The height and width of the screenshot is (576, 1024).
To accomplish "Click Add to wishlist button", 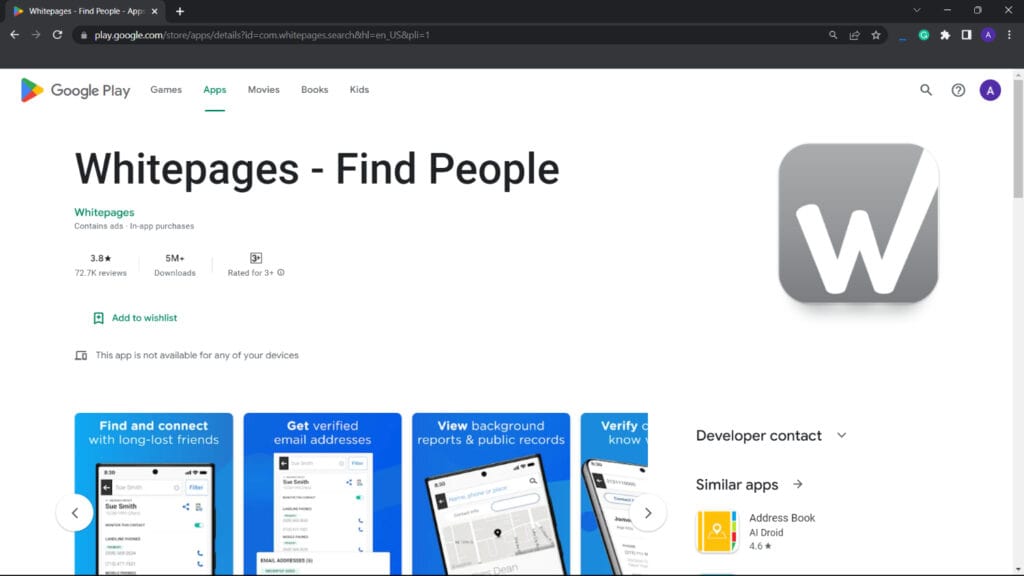I will (x=135, y=318).
